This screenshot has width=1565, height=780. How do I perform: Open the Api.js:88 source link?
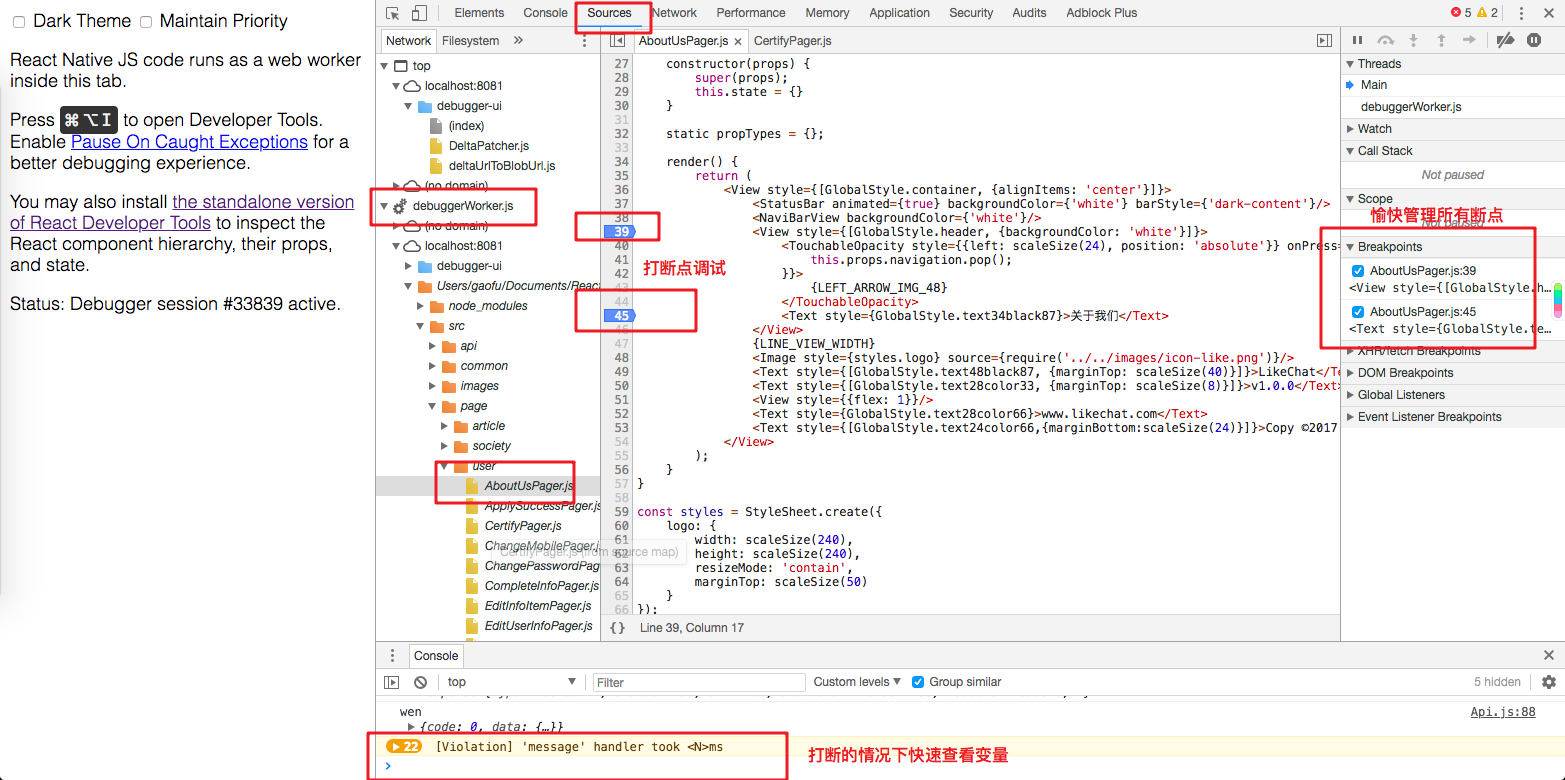tap(1502, 712)
